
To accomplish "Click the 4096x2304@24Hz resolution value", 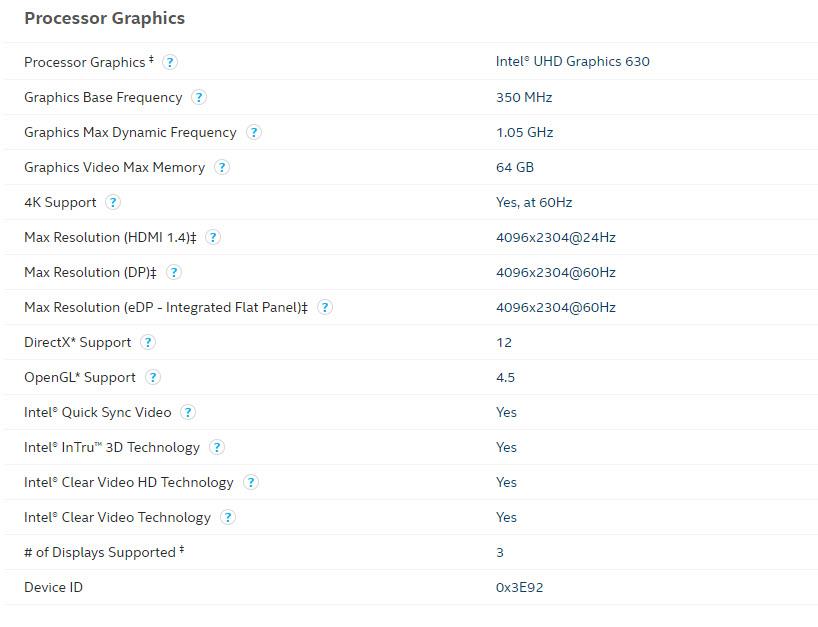I will pos(555,237).
